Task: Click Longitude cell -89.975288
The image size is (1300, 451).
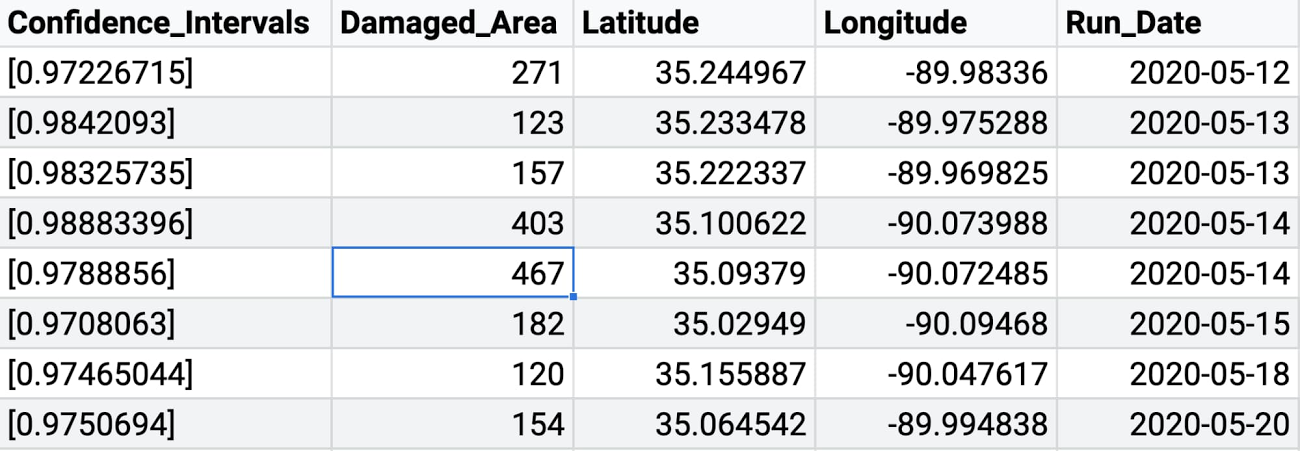Action: pos(936,122)
